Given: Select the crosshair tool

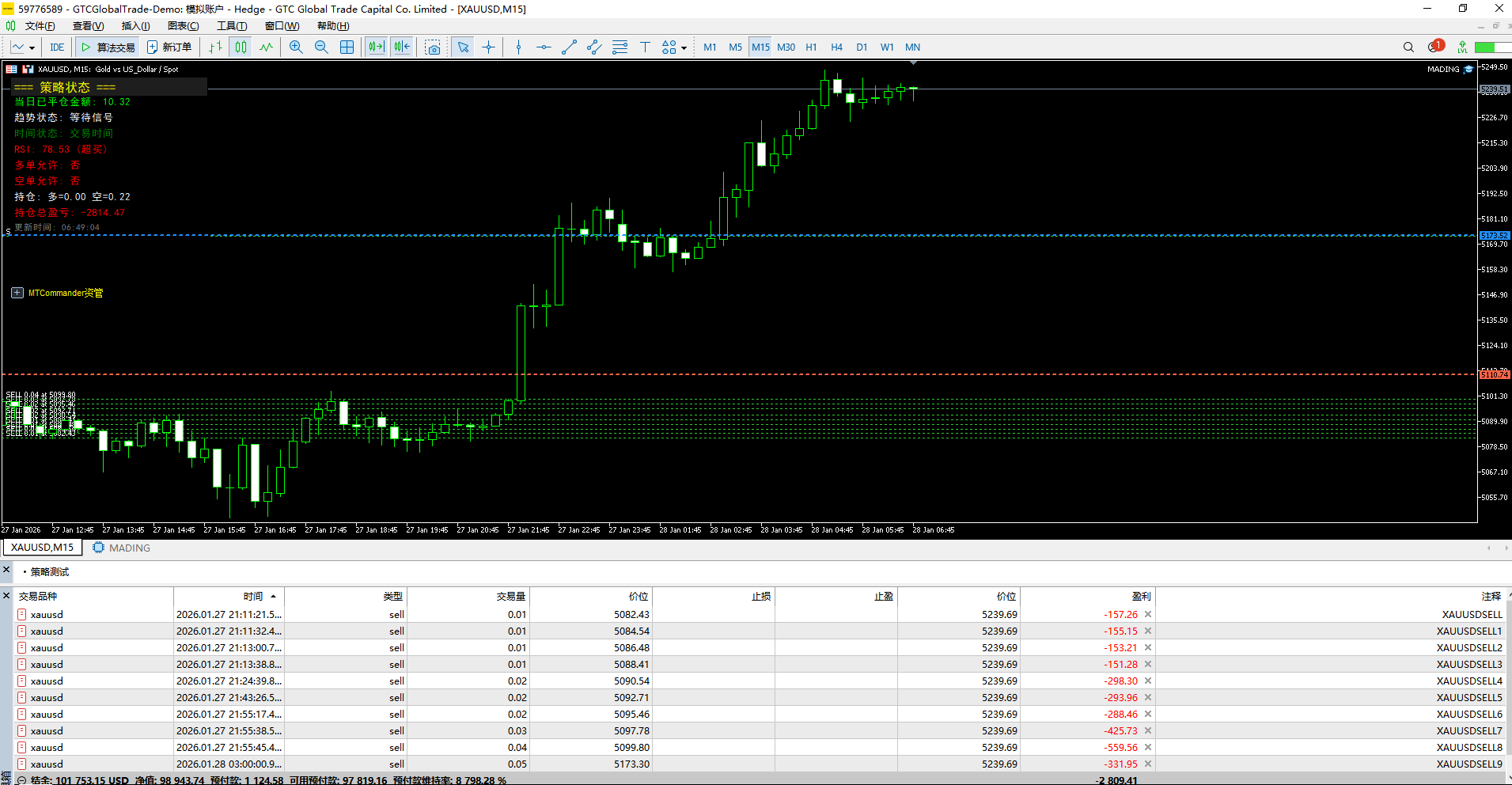Looking at the screenshot, I should pyautogui.click(x=488, y=47).
